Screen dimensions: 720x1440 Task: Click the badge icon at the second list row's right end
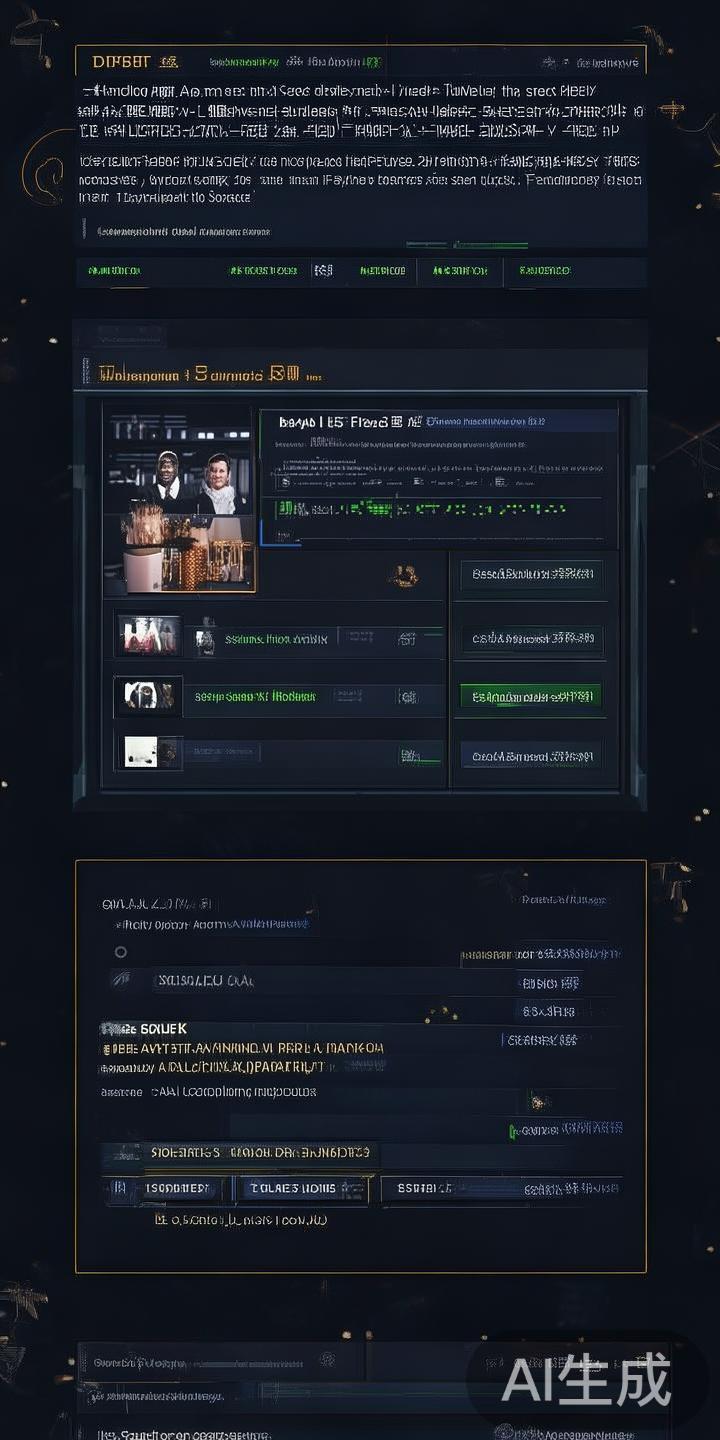(407, 696)
